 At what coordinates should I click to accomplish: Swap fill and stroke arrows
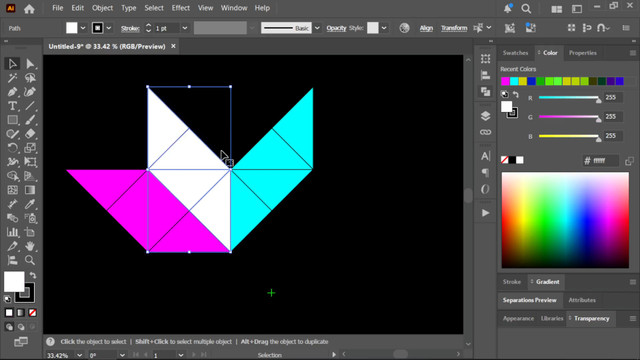33,276
